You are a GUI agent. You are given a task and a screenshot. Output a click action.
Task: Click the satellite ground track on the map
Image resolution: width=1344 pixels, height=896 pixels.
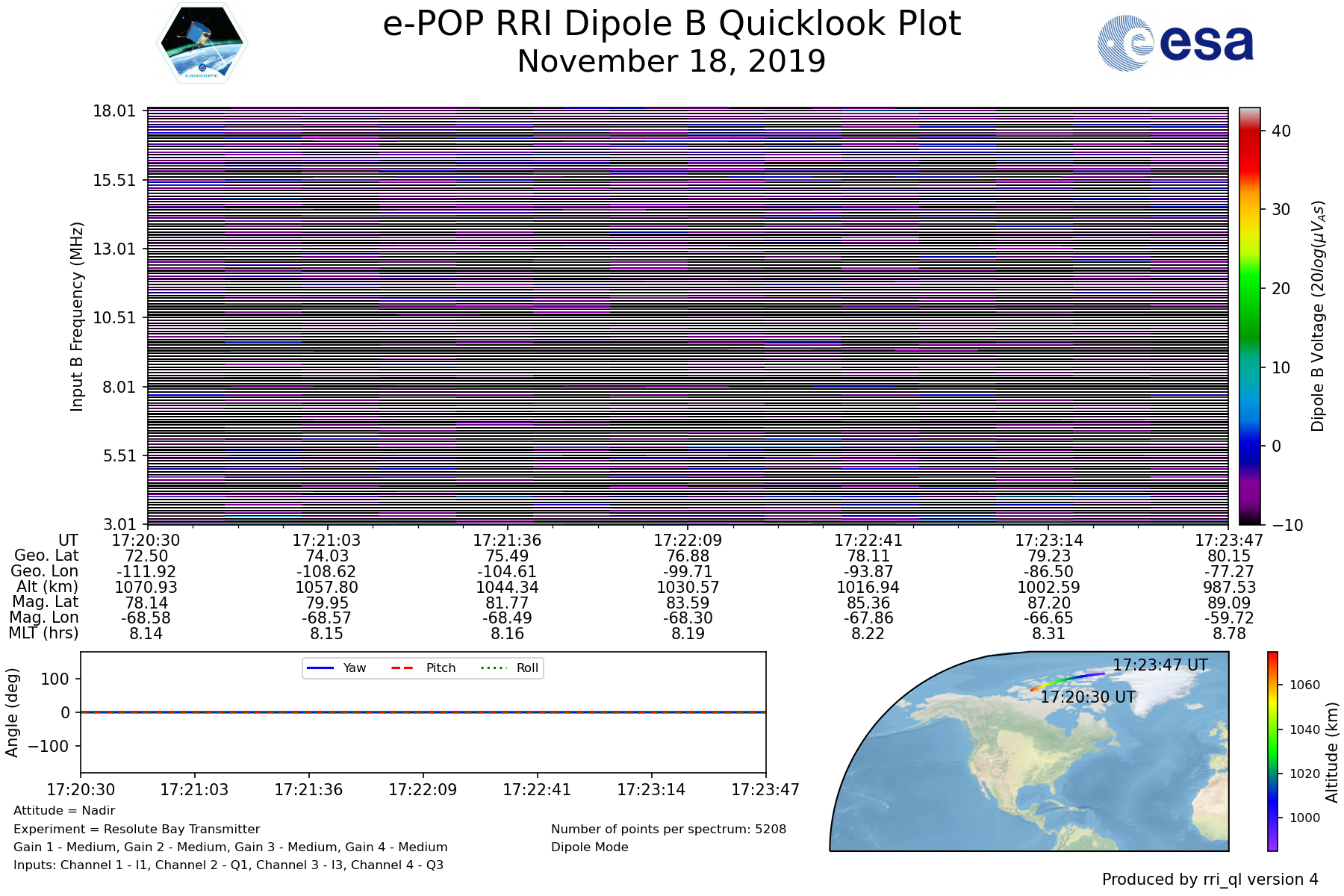coord(1068,679)
